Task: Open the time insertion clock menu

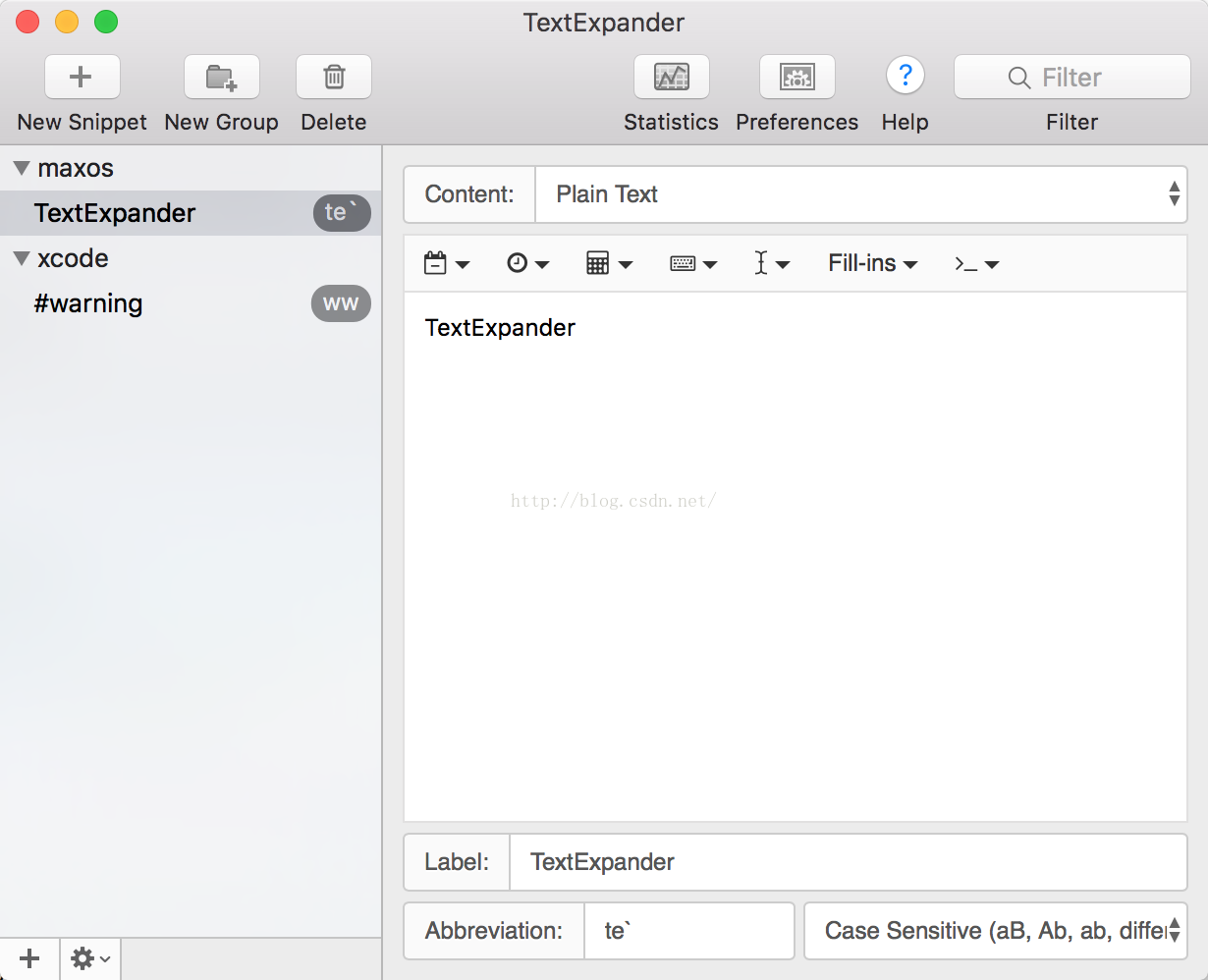Action: pos(528,263)
